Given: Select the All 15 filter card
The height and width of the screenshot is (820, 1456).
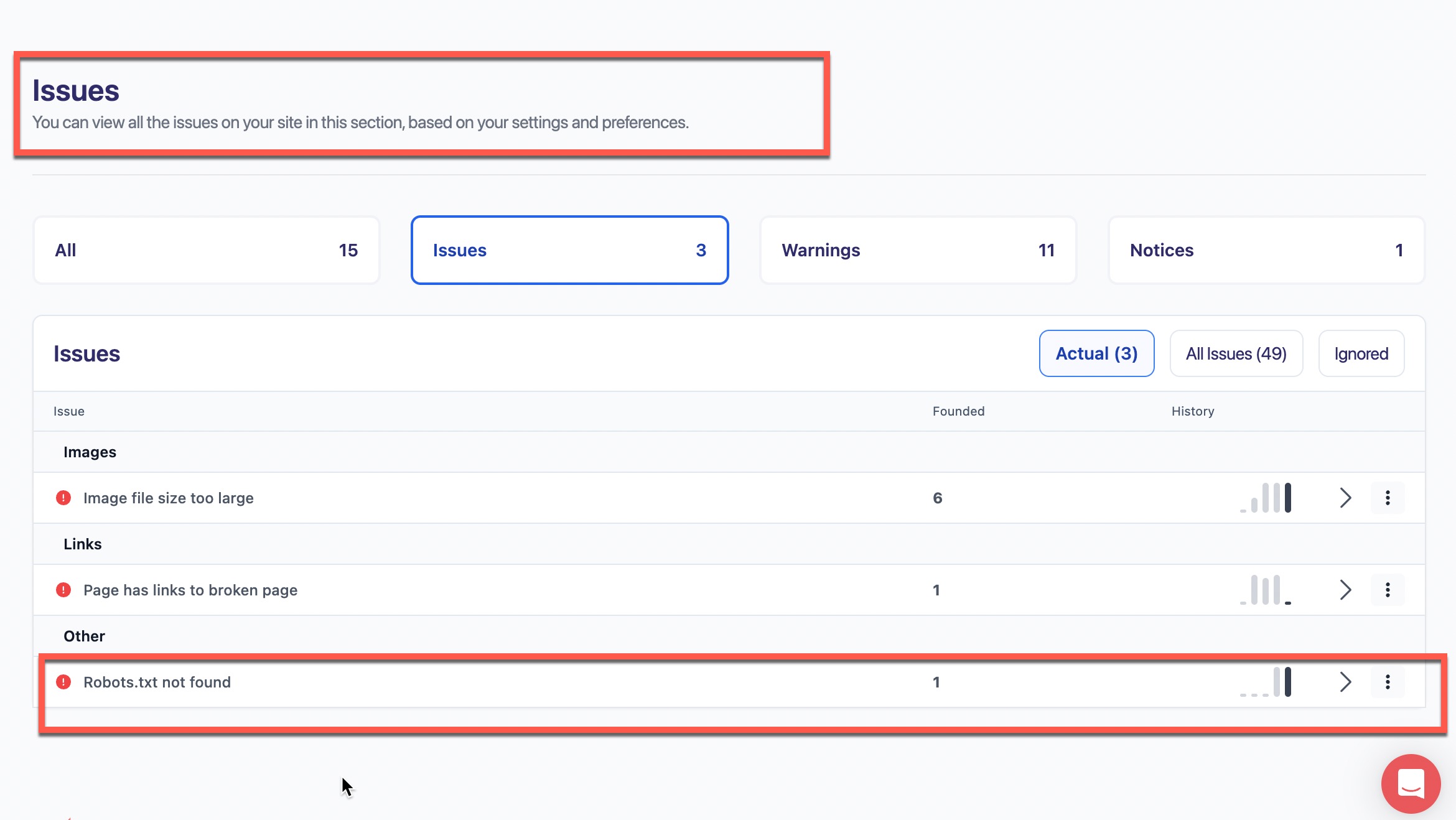Looking at the screenshot, I should tap(206, 250).
